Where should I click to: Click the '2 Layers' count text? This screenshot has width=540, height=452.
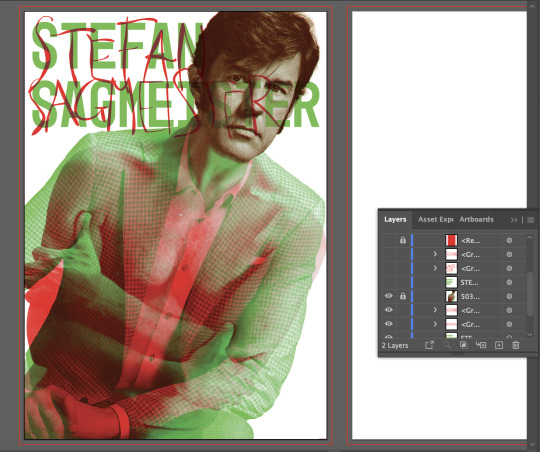coord(395,345)
